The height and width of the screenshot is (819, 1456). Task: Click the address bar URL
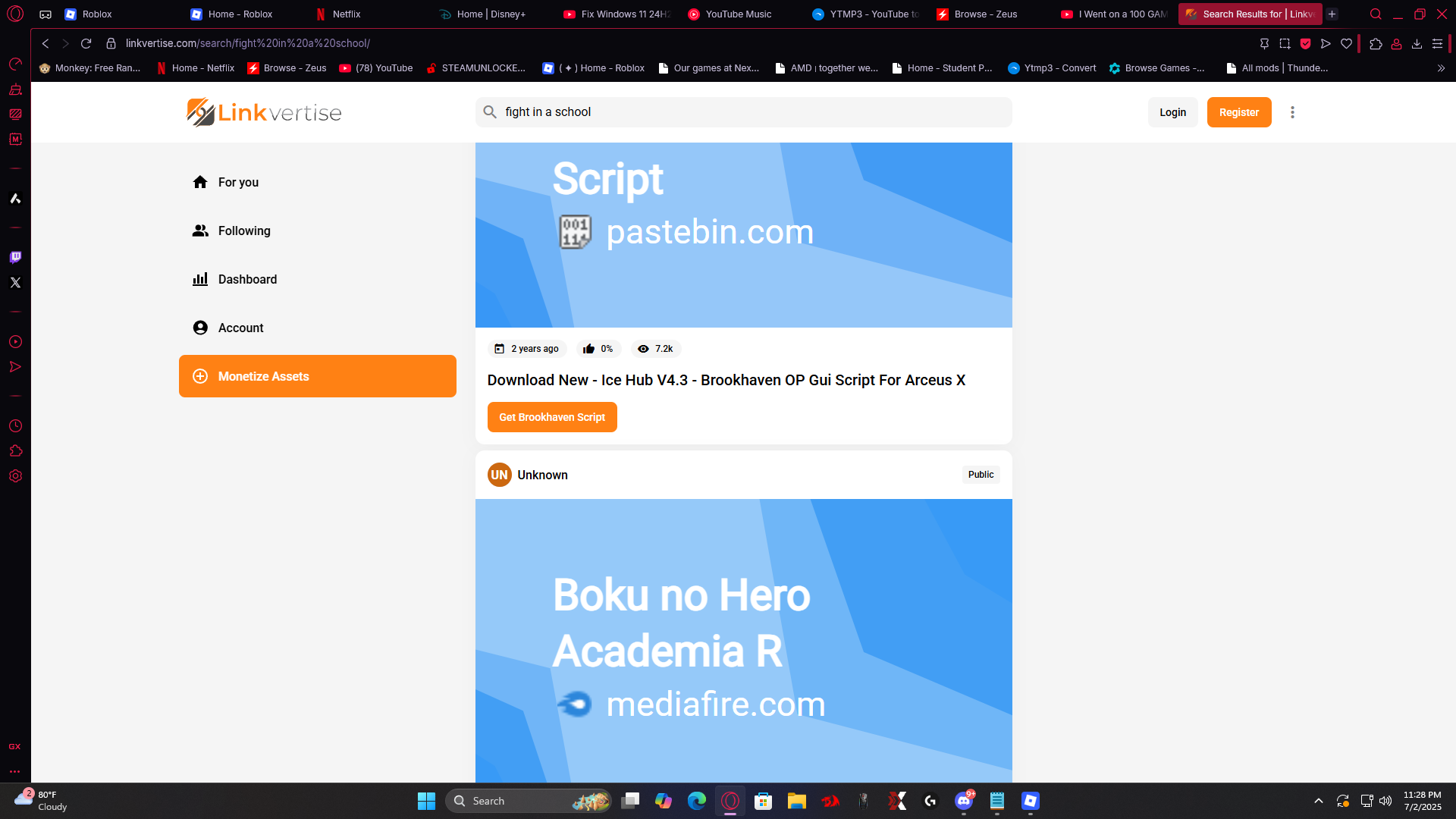tap(248, 43)
